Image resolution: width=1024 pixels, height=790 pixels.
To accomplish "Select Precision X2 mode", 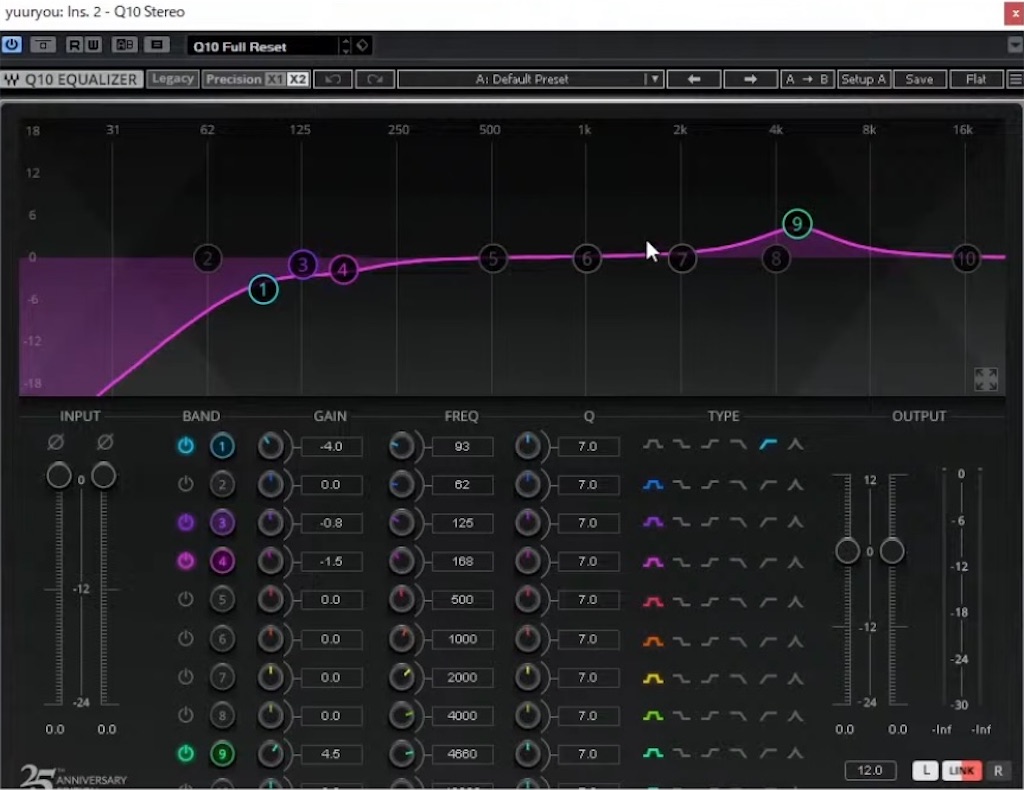I will tap(297, 79).
